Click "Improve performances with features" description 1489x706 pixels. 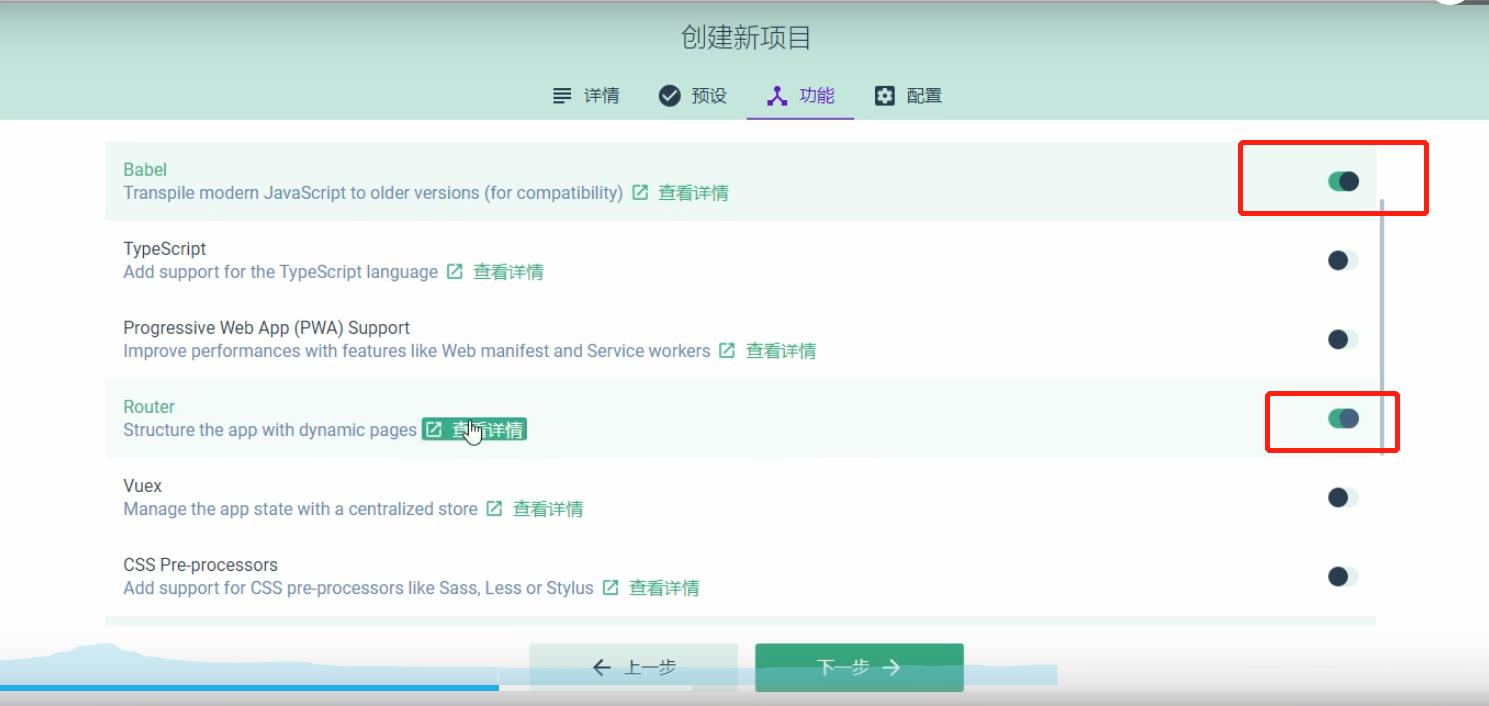click(x=417, y=351)
